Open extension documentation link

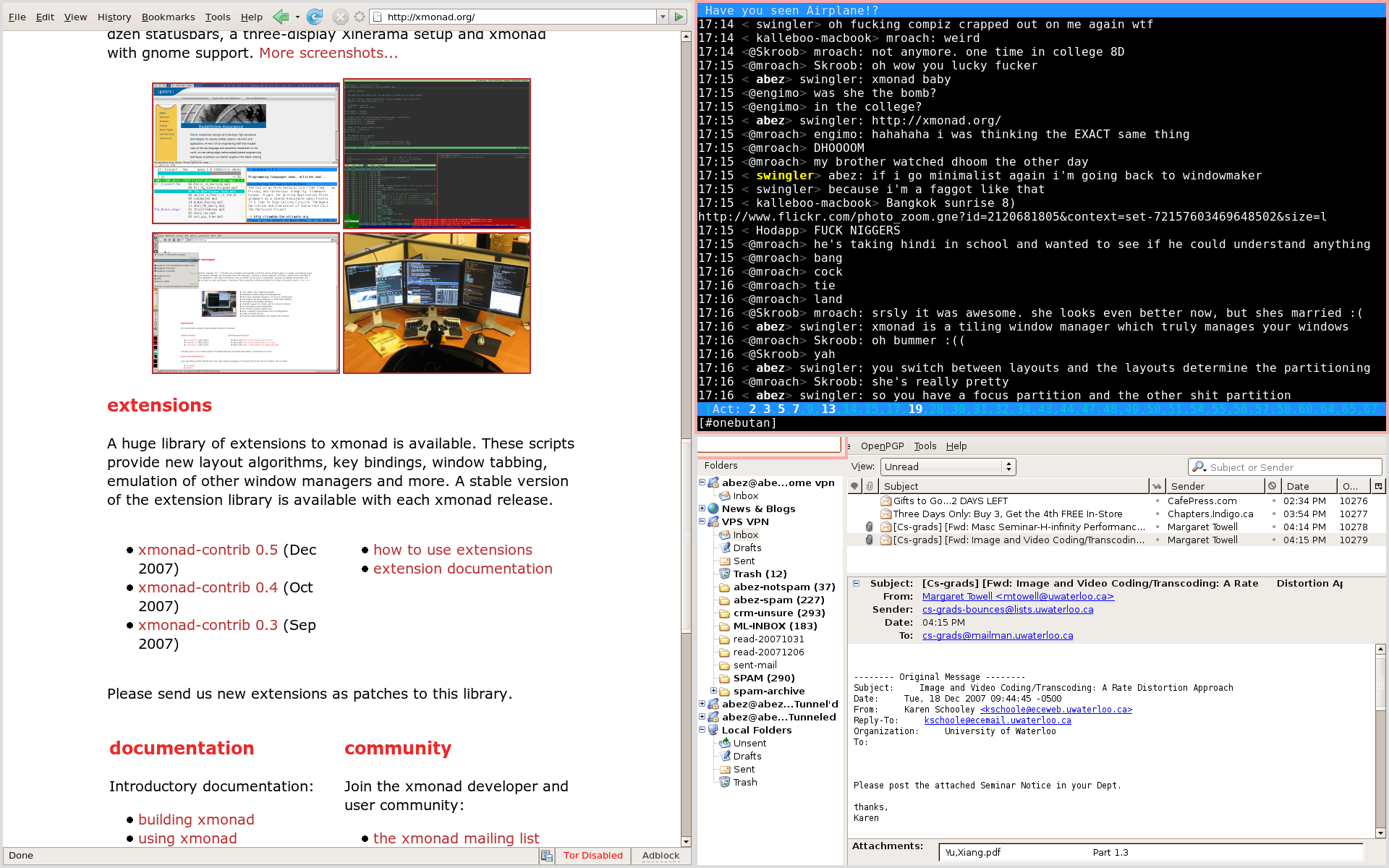coord(463,569)
